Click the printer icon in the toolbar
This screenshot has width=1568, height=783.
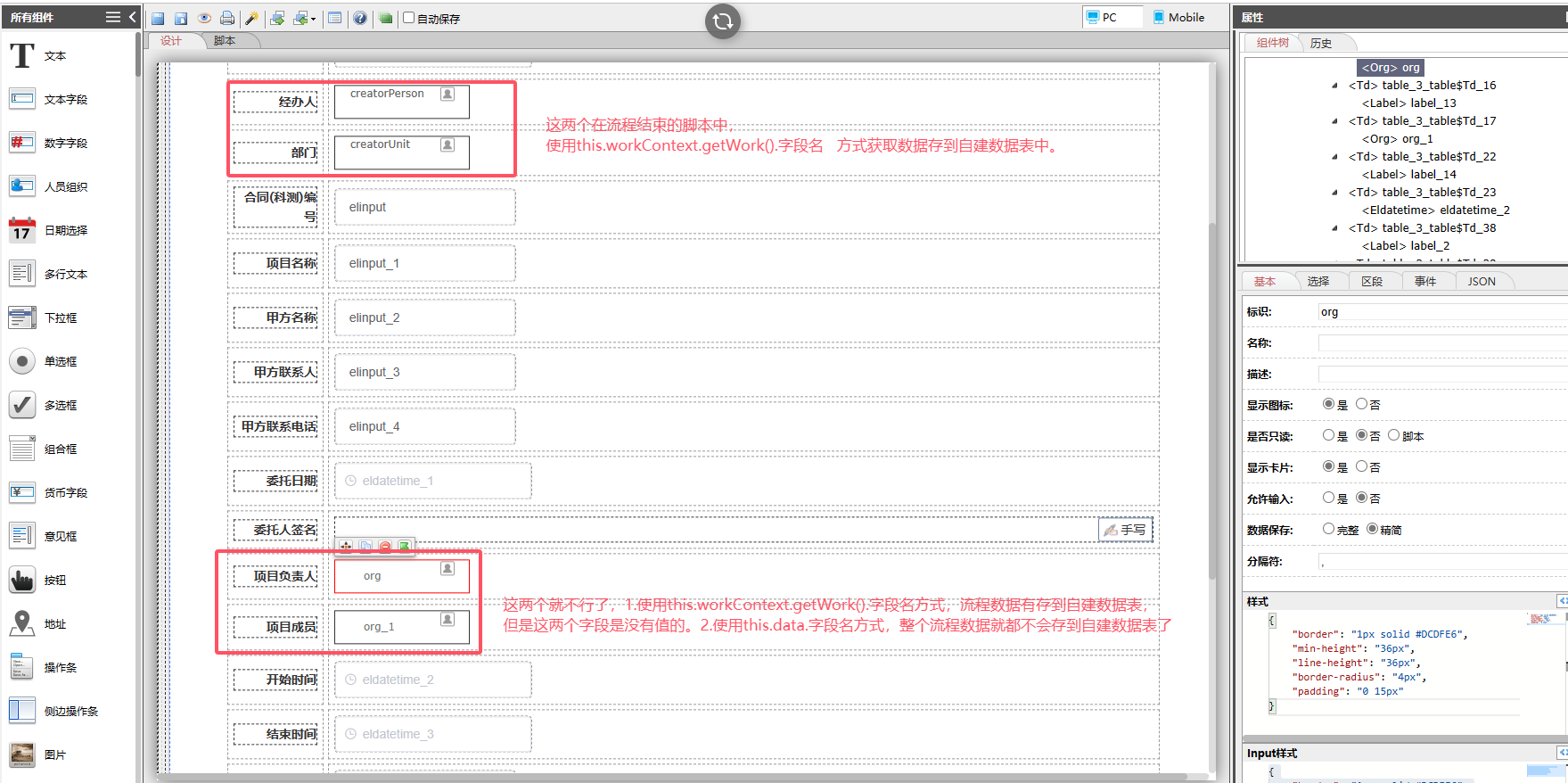tap(227, 18)
